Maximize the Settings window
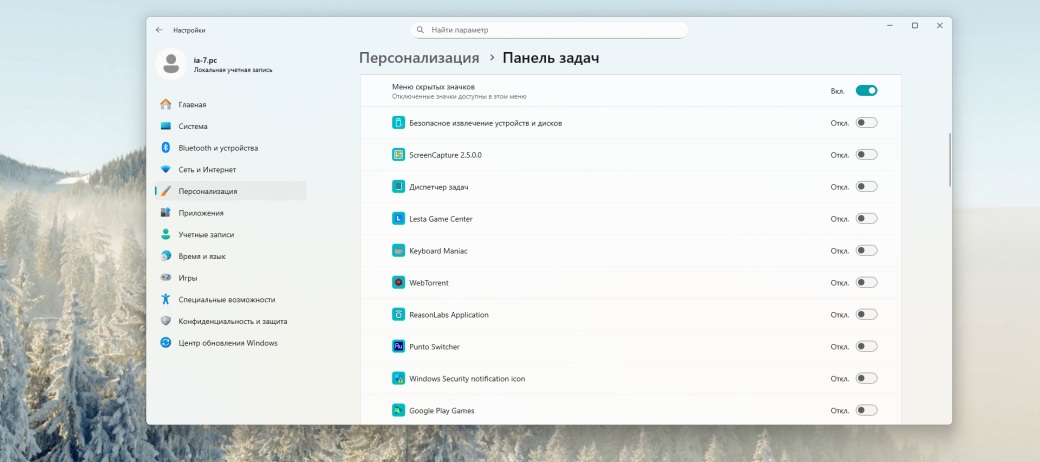The image size is (1040, 462). [915, 26]
